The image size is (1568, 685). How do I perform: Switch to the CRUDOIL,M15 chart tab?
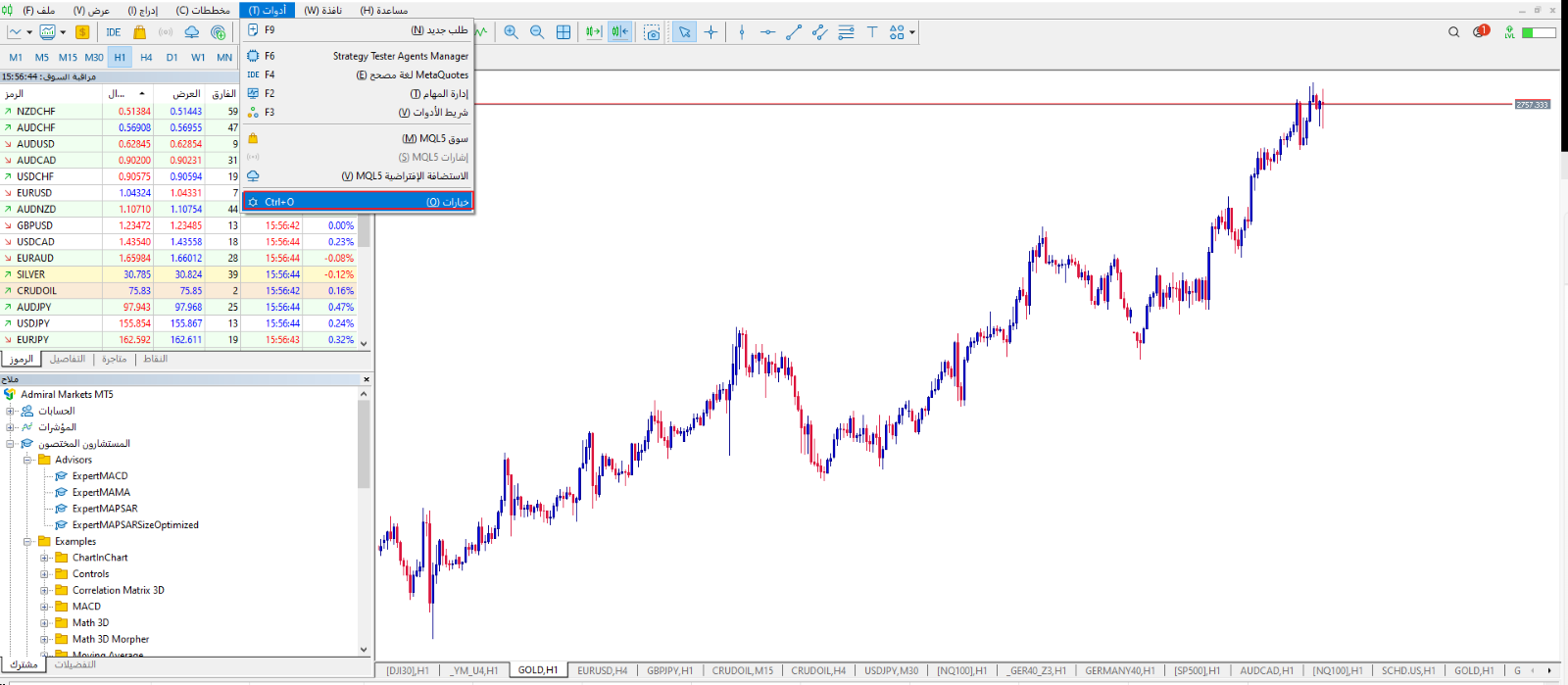pos(742,670)
